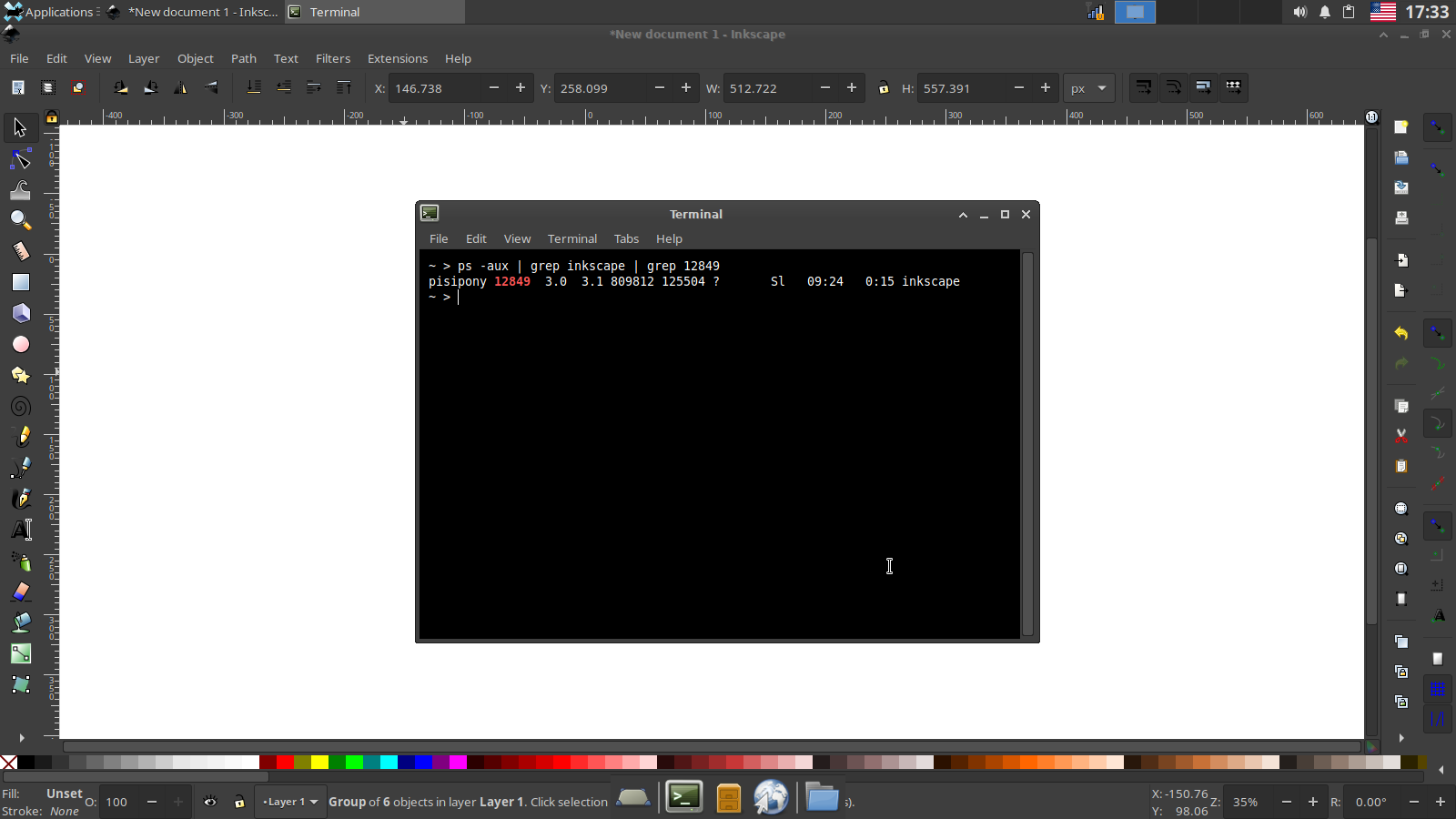Toggle the width/height ratio lock

coord(883,88)
